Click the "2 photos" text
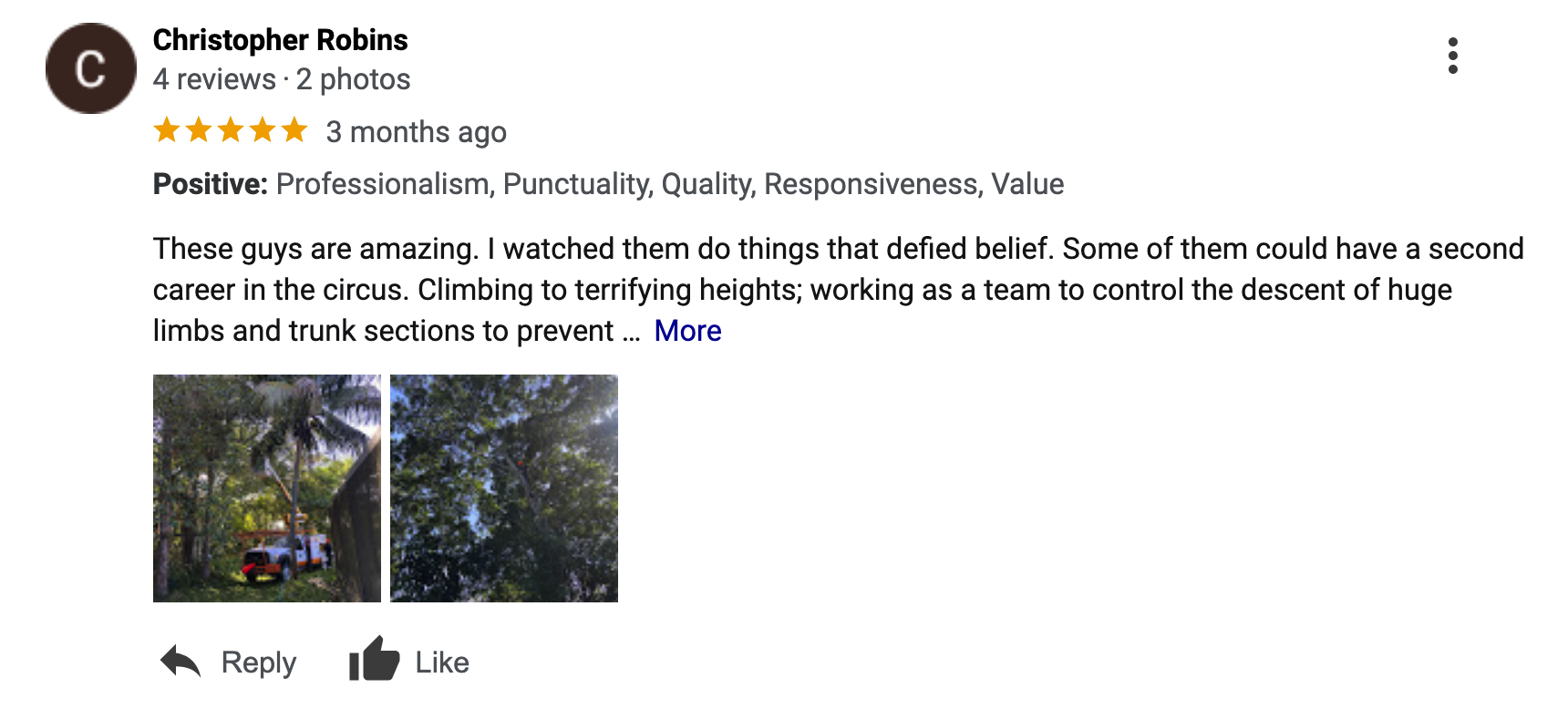Image resolution: width=1568 pixels, height=709 pixels. (353, 80)
